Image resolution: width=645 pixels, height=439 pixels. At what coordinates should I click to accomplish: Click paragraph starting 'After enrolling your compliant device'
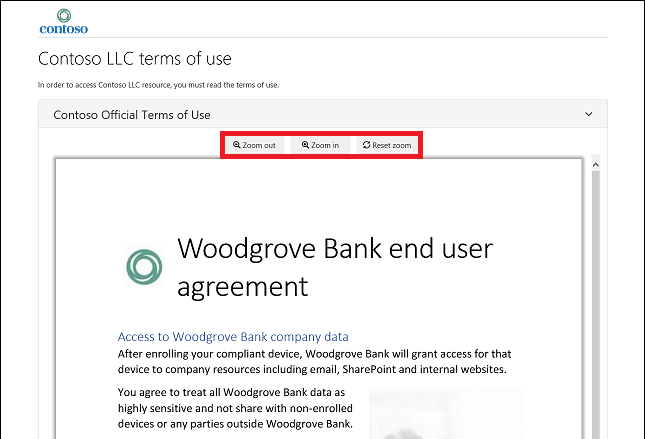(314, 361)
